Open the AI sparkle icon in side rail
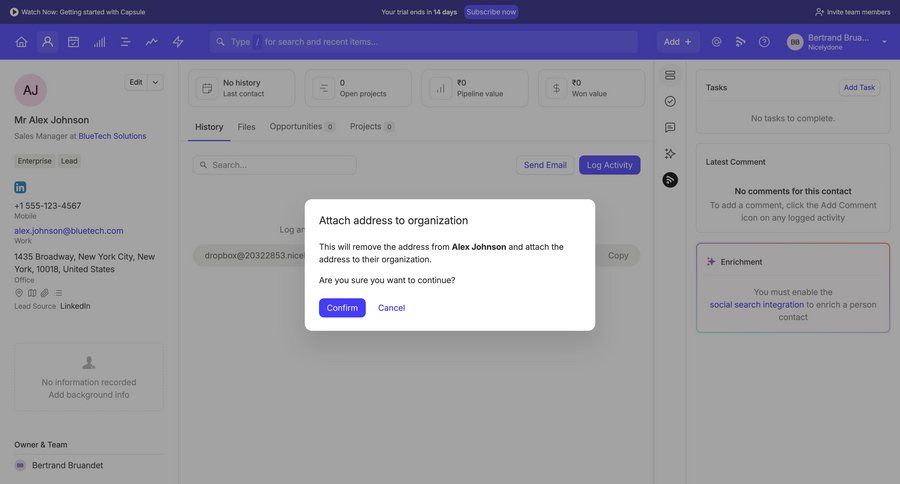 pos(670,154)
